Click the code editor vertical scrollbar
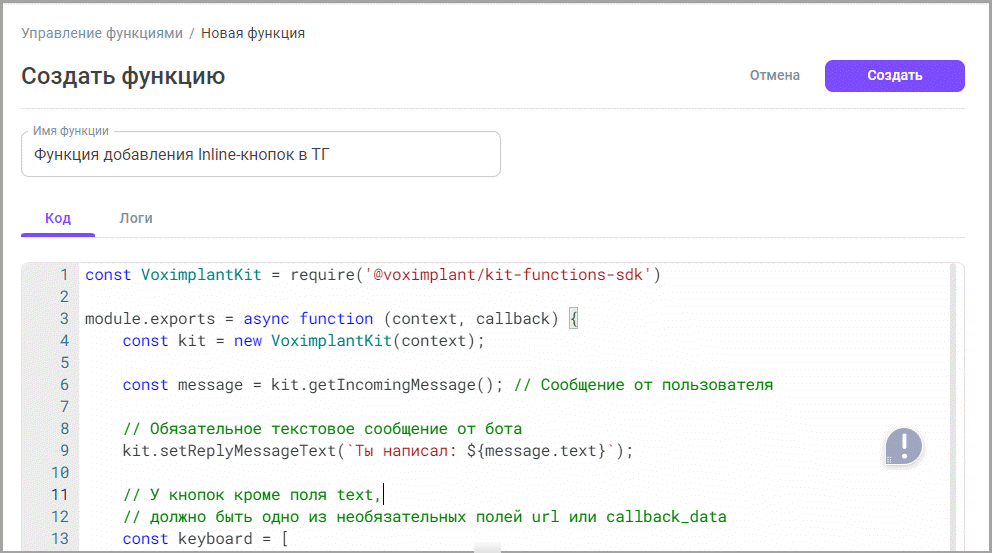This screenshot has height=553, width=992. [952, 406]
